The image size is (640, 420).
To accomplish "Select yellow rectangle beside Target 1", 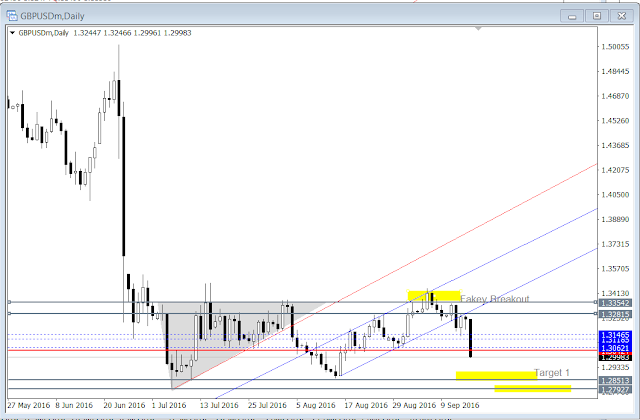I will [x=496, y=375].
